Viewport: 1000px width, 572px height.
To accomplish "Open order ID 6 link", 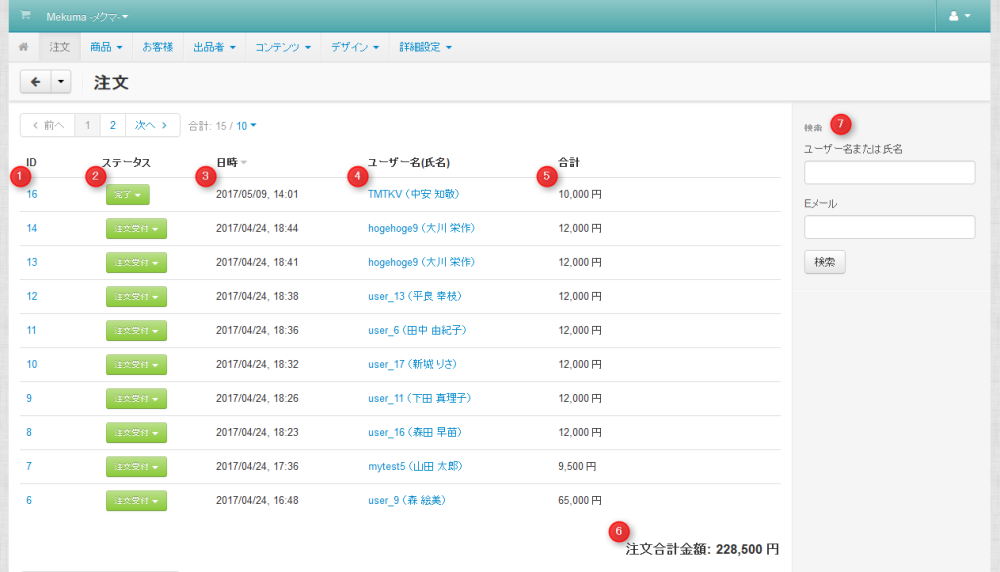I will pos(29,500).
